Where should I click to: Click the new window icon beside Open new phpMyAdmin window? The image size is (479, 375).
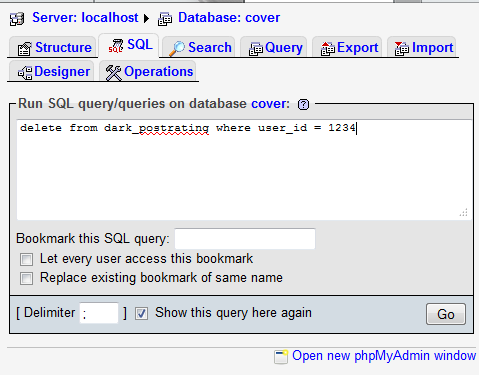pos(281,357)
